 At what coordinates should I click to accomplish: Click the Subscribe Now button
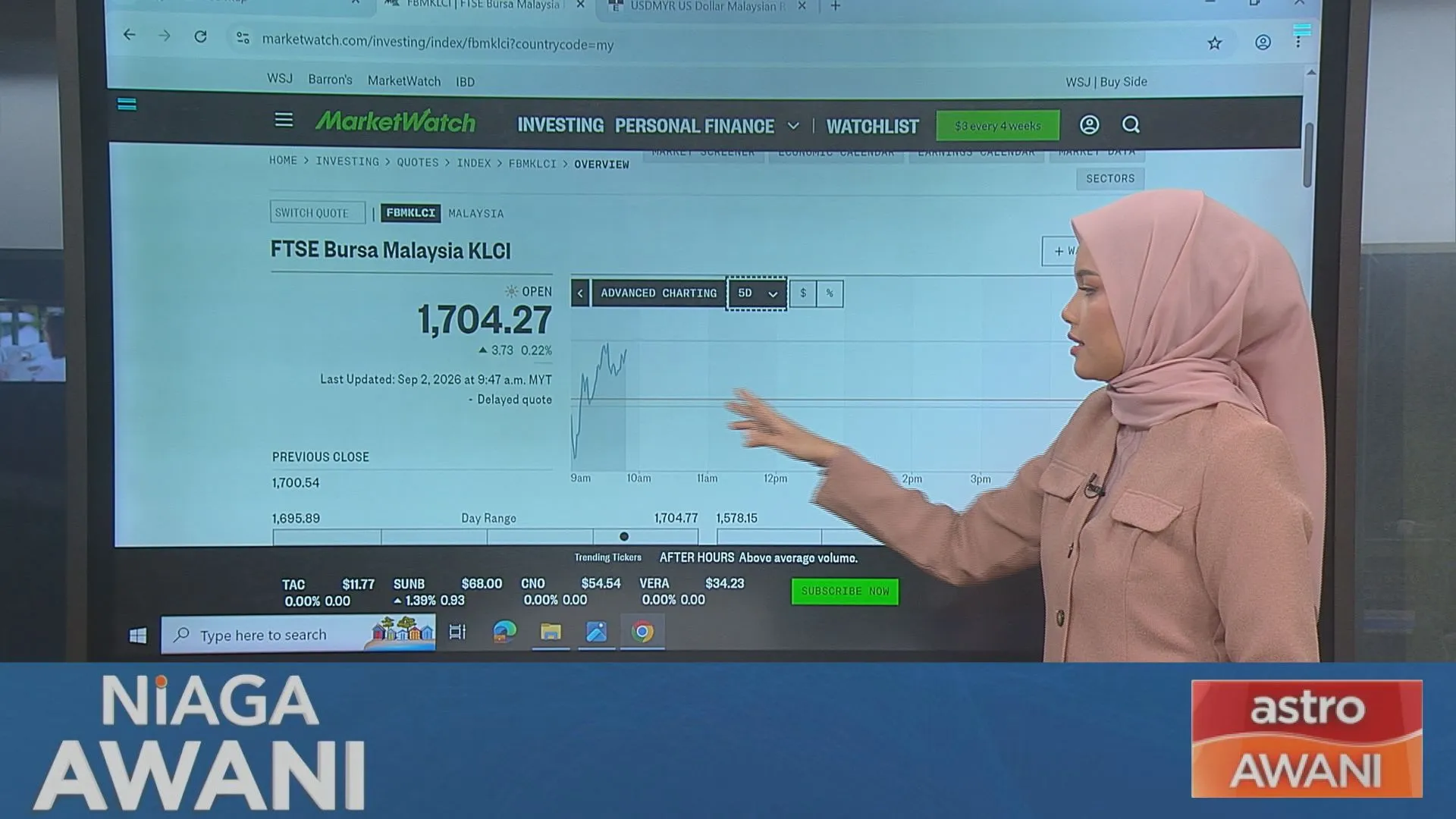coord(845,591)
